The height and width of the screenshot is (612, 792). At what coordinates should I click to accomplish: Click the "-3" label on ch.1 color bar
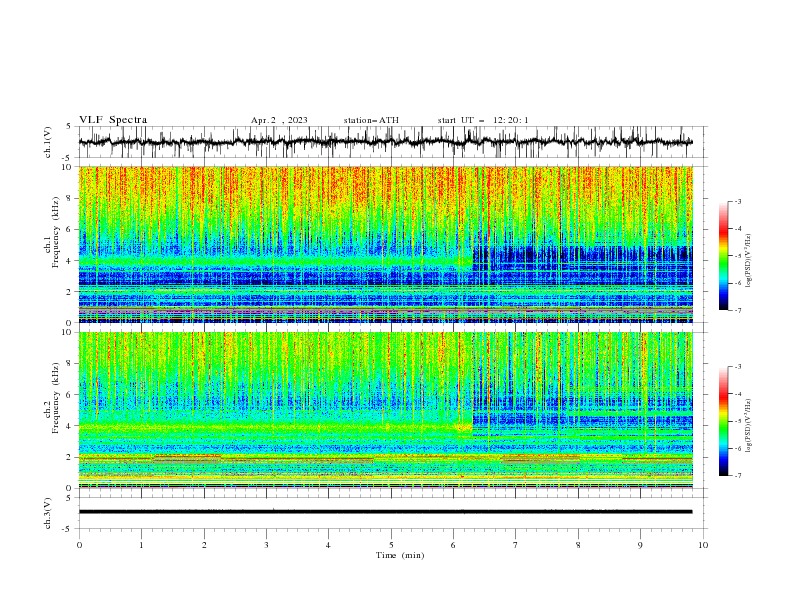(737, 201)
